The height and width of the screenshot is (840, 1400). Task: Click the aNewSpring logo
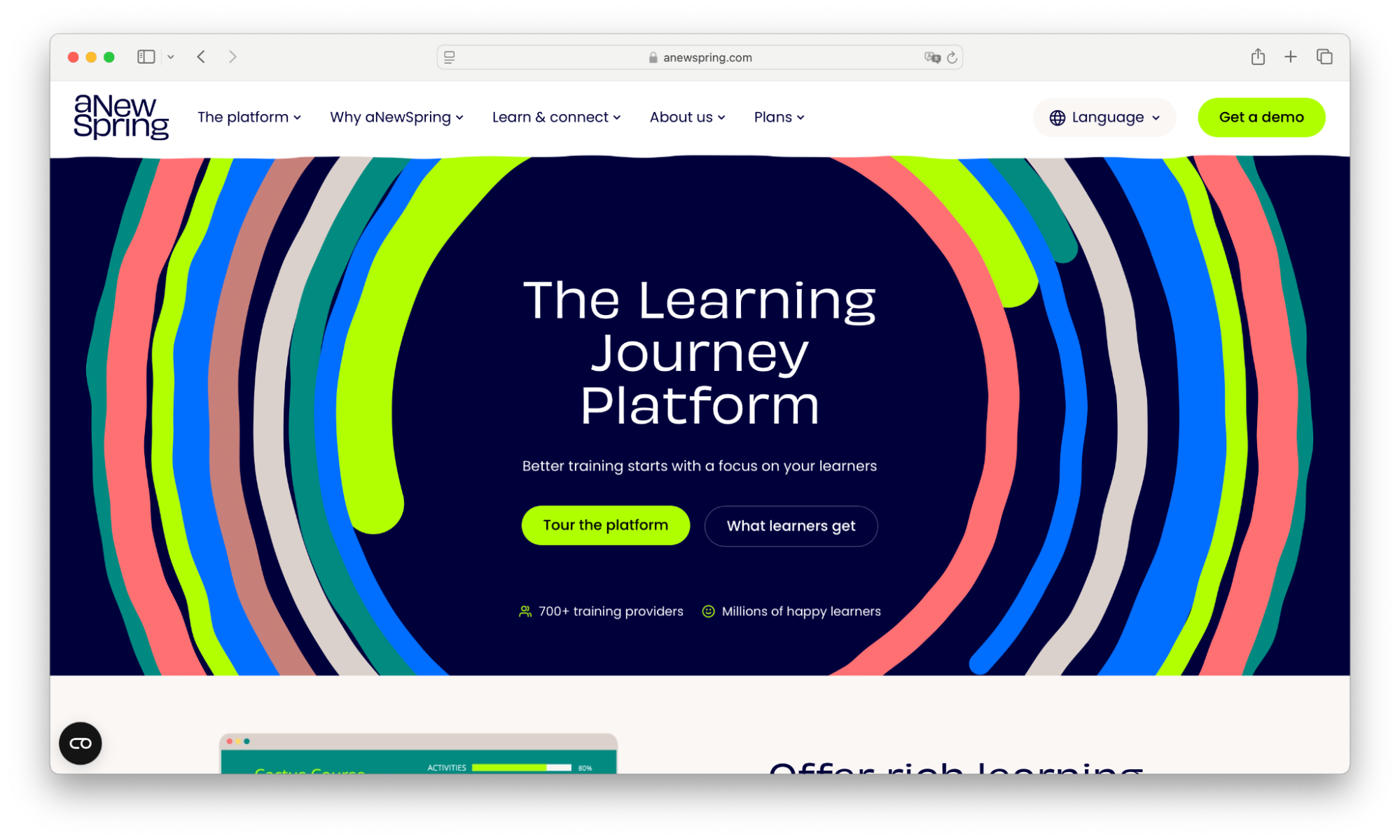point(121,117)
